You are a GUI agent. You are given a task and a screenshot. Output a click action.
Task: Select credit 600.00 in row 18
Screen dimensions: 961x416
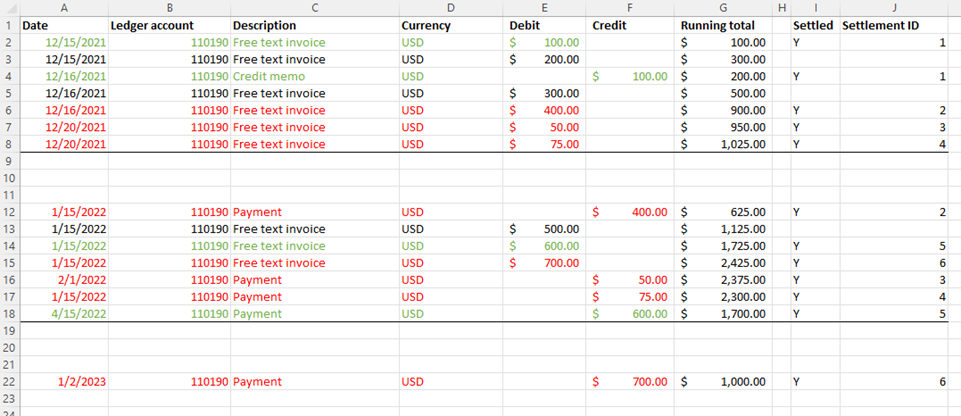pyautogui.click(x=630, y=314)
